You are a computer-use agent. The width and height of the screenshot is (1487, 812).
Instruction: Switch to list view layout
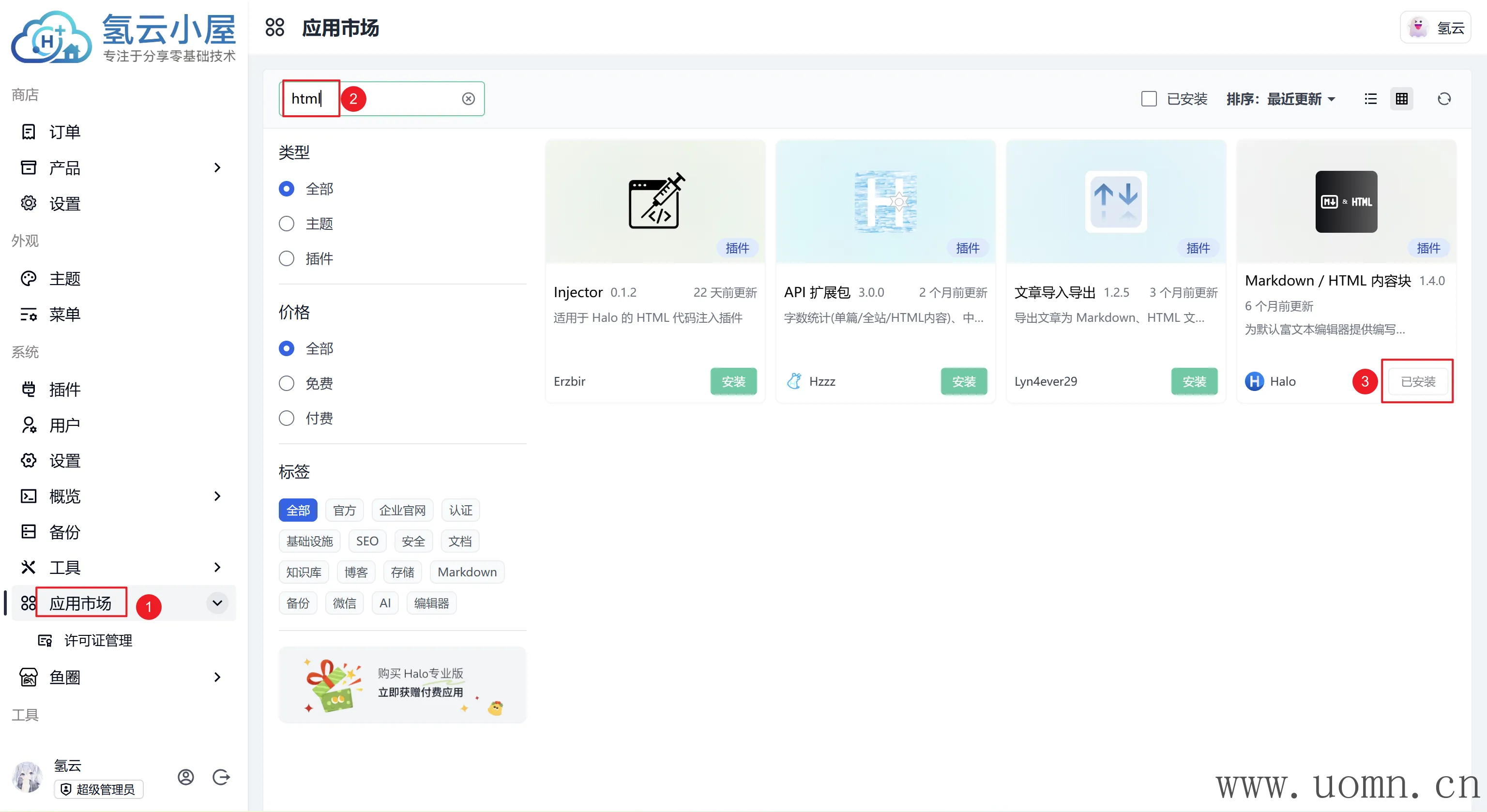coord(1370,99)
